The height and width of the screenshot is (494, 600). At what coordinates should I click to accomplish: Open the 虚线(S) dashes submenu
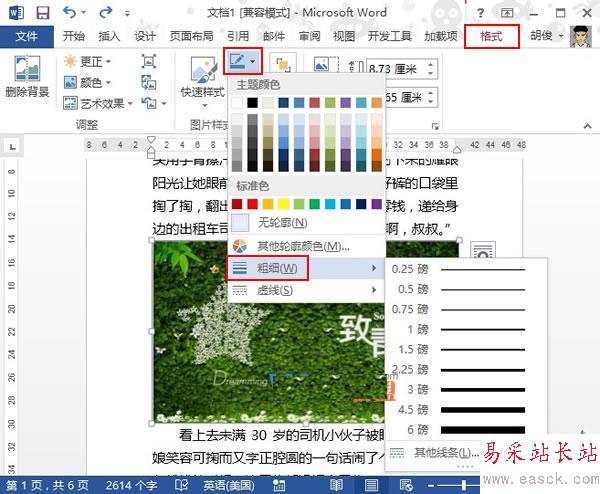306,290
